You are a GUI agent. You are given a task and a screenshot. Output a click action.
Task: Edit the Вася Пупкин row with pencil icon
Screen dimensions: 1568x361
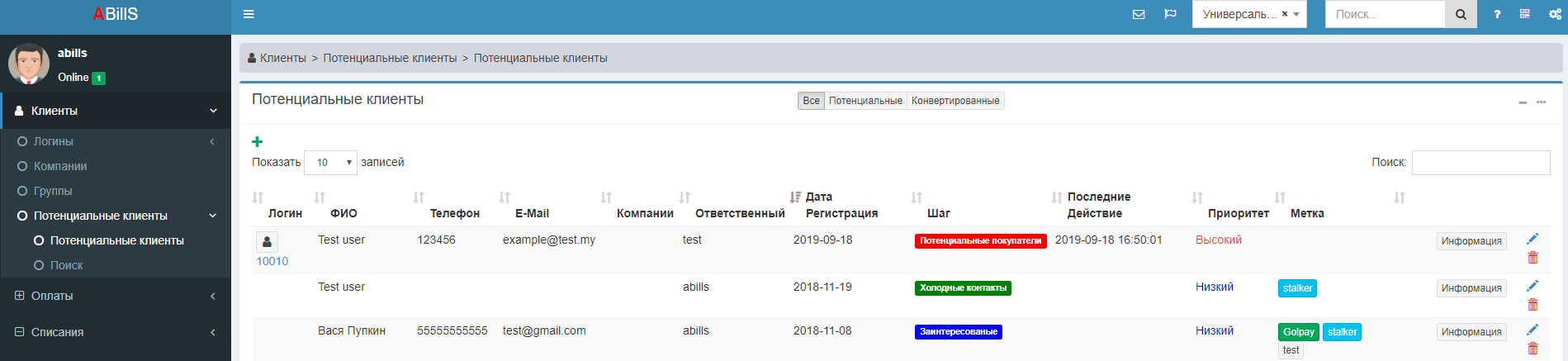pos(1532,330)
